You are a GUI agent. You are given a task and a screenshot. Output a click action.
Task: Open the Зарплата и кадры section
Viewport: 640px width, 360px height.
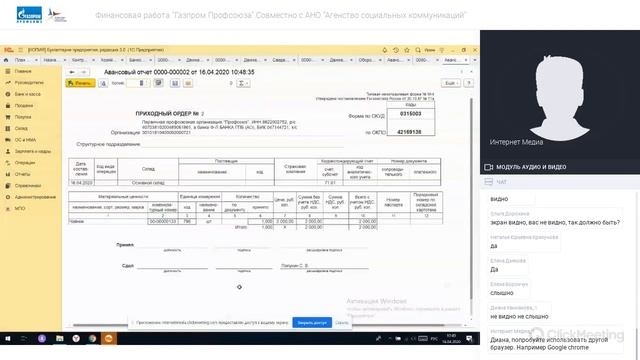[33, 151]
